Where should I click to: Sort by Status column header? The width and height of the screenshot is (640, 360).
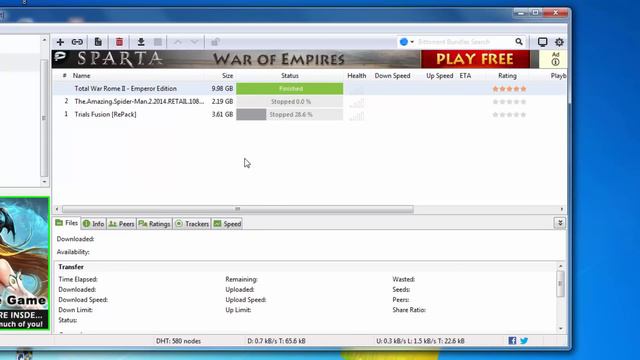pyautogui.click(x=290, y=76)
